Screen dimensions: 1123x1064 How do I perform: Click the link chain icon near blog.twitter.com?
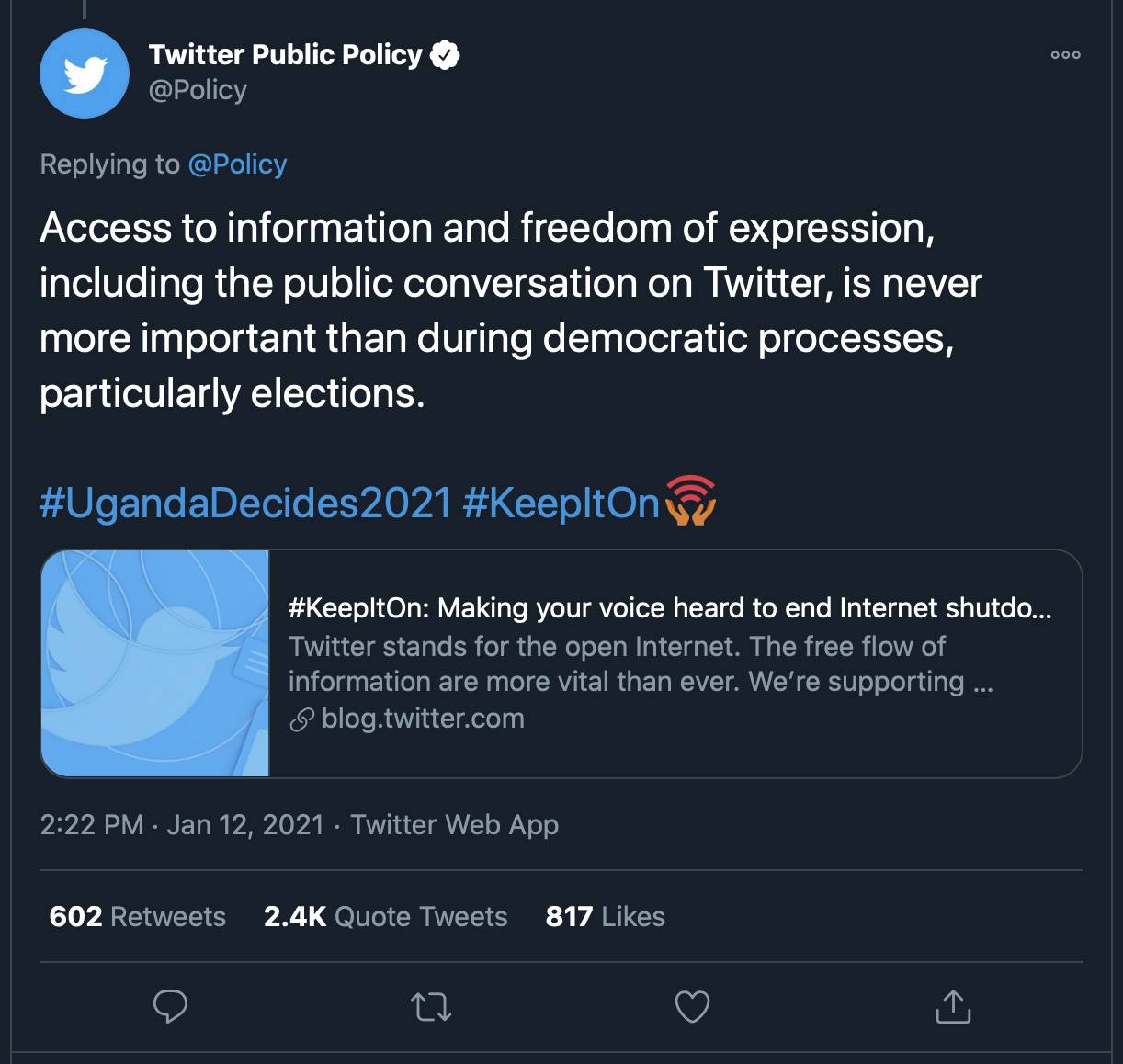302,719
